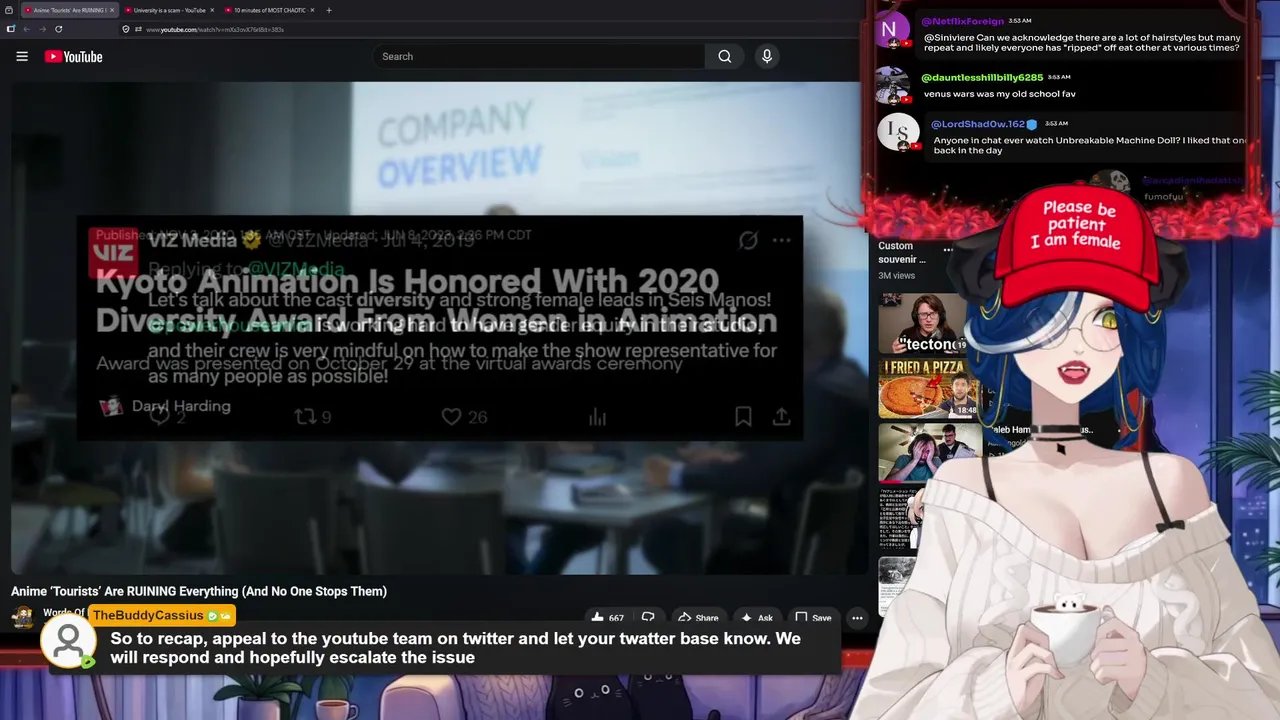This screenshot has width=1280, height=720.
Task: Click the share upload icon in VIZ tweet
Action: pyautogui.click(x=781, y=416)
